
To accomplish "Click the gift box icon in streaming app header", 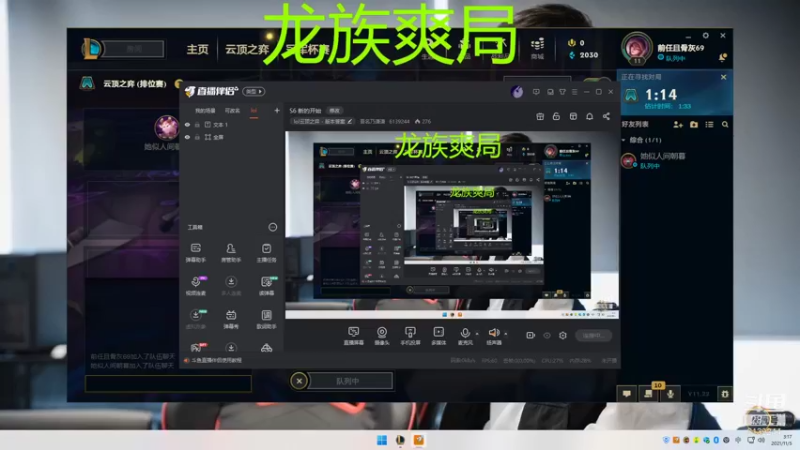I will point(540,116).
